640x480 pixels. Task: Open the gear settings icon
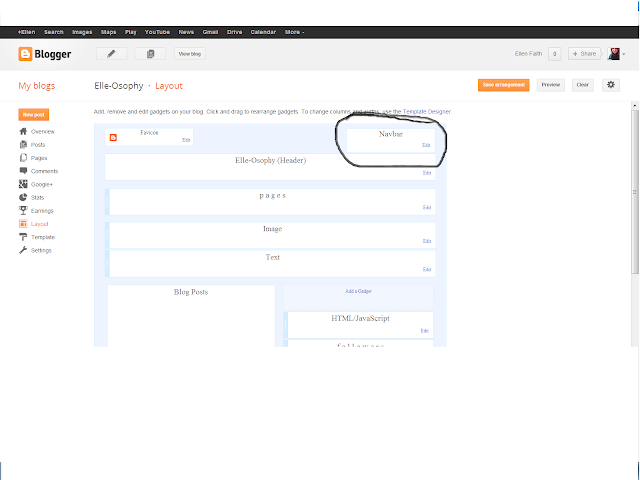click(611, 85)
